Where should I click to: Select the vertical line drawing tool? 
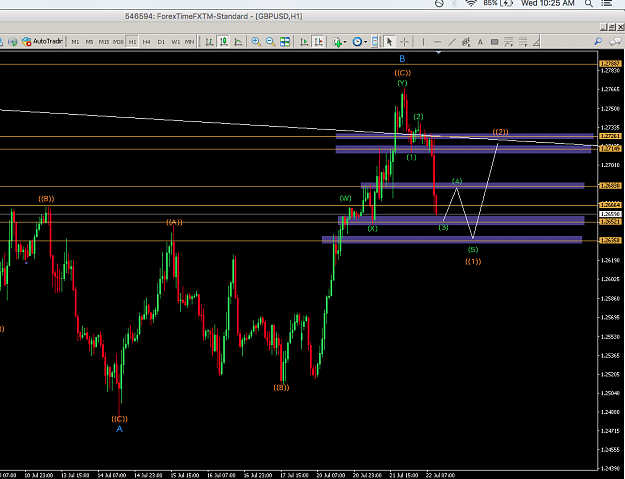coord(423,41)
